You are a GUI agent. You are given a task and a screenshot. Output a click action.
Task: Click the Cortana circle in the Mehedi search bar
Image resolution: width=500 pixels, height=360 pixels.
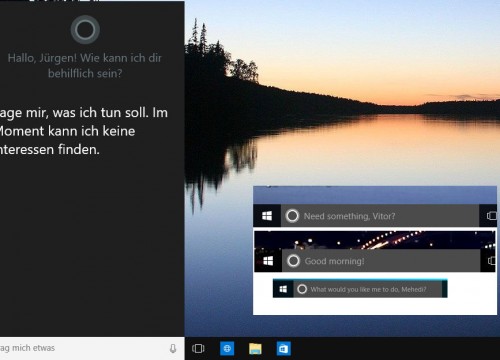(302, 289)
